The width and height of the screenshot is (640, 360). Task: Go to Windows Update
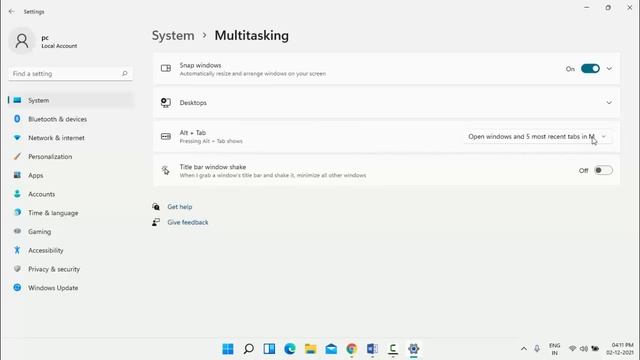coord(71,288)
